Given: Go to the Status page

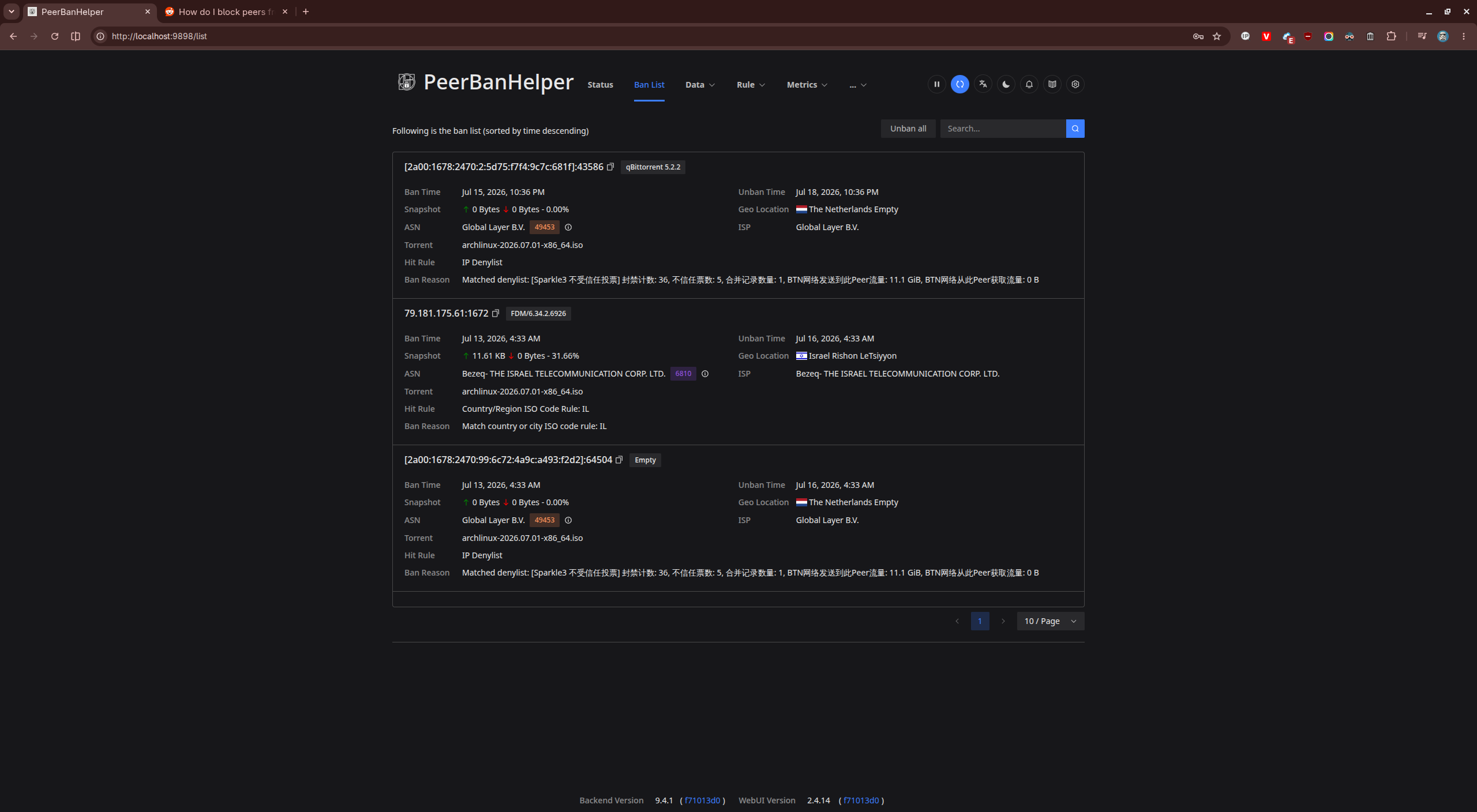Looking at the screenshot, I should [600, 85].
